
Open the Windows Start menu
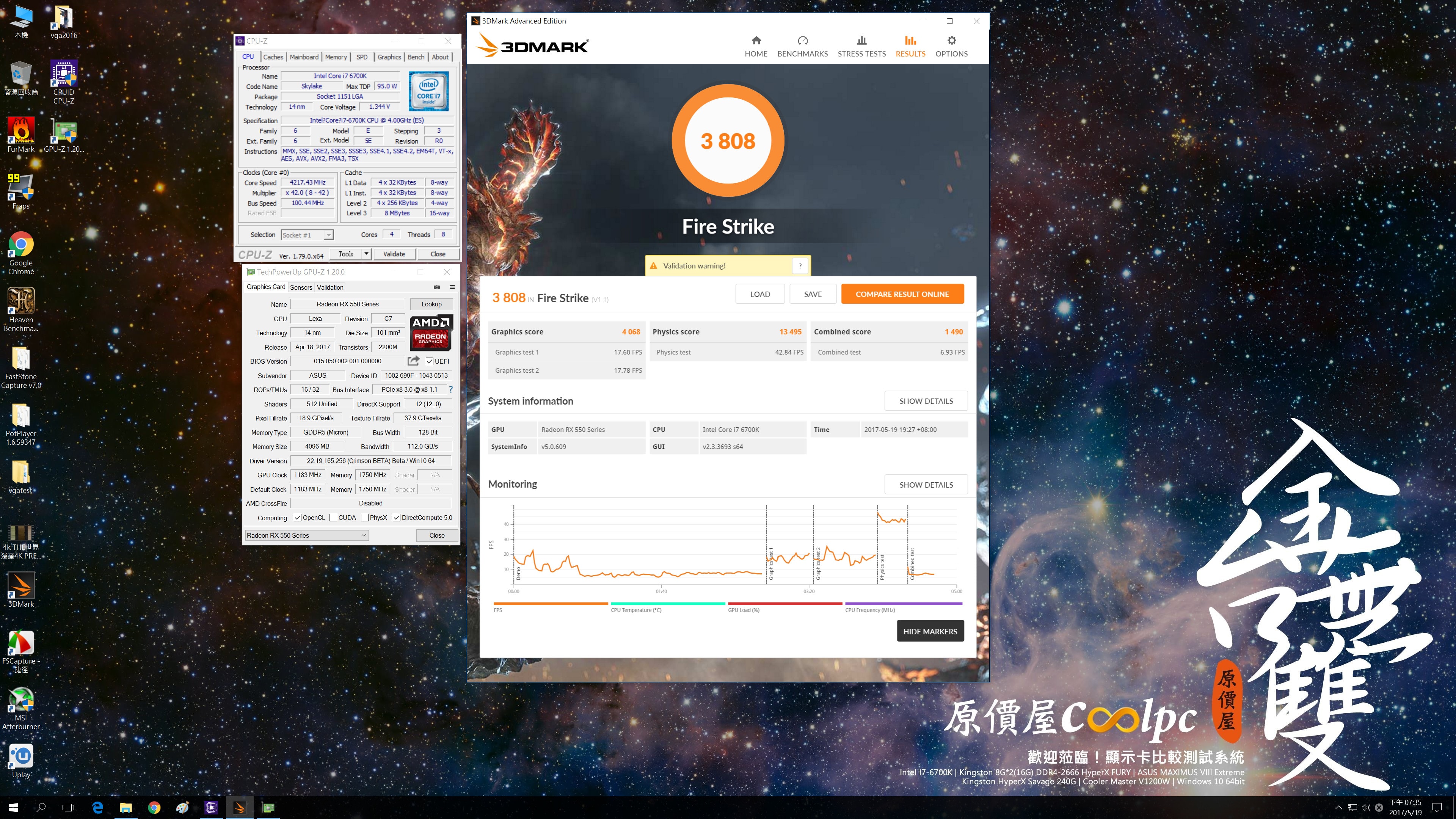(x=14, y=808)
